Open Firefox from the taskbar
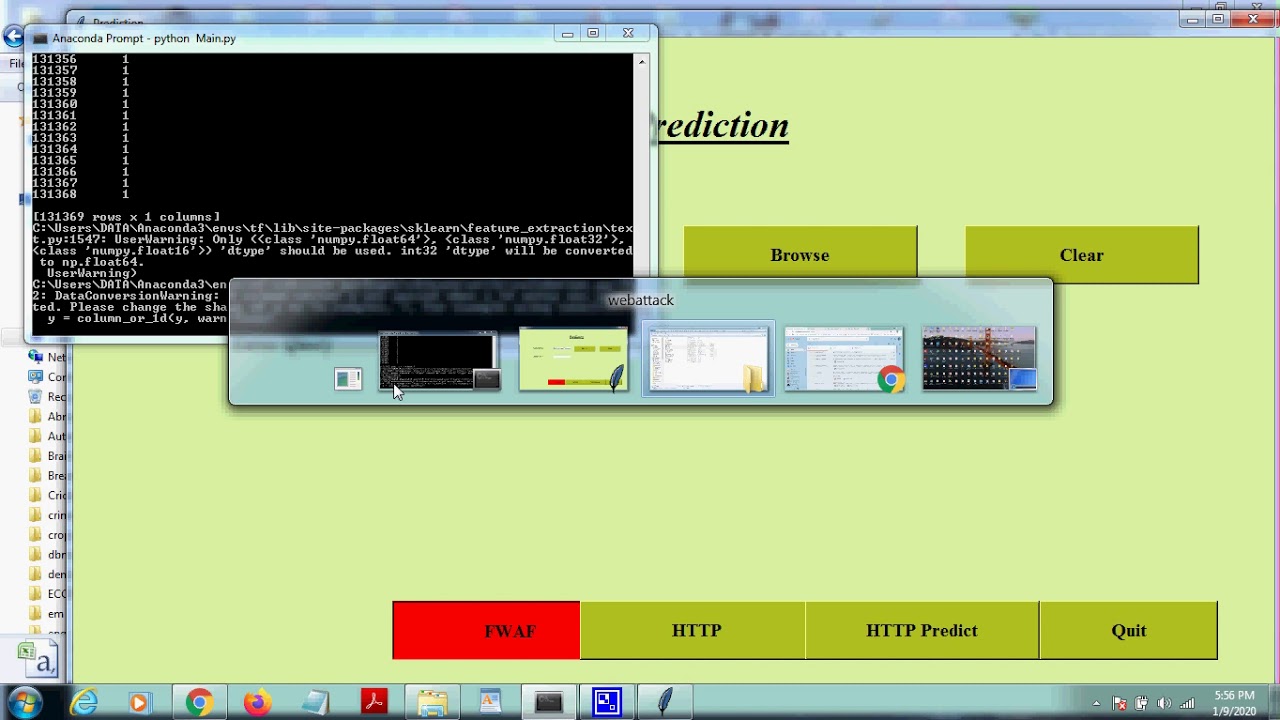Viewport: 1280px width, 720px height. pos(257,703)
